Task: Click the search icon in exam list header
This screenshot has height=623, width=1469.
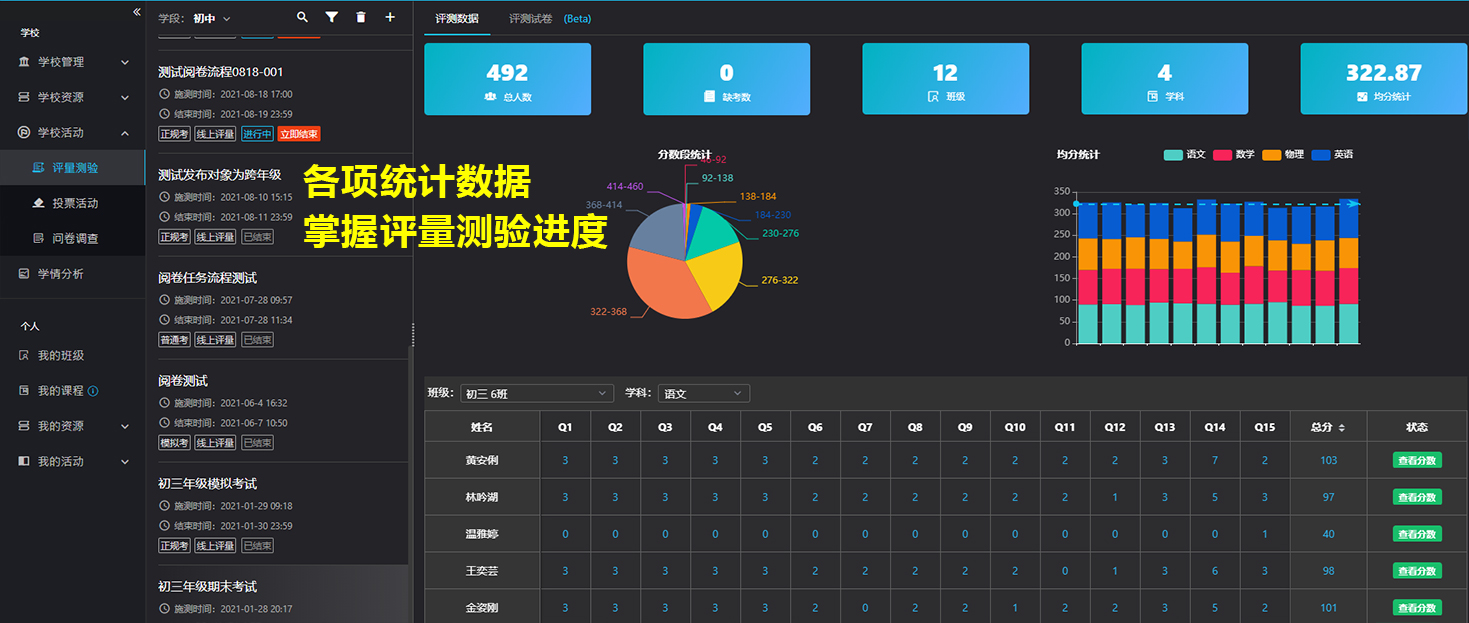Action: coord(303,18)
